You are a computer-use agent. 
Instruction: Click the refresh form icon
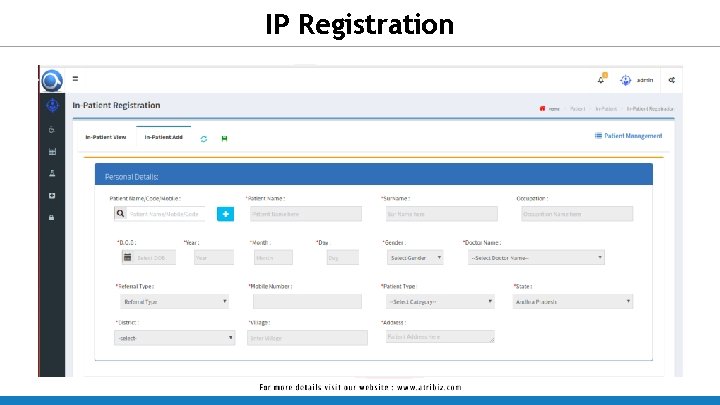pyautogui.click(x=204, y=139)
